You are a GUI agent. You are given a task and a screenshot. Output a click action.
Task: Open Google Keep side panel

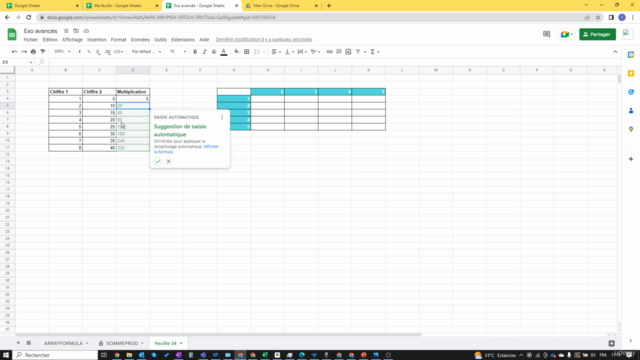coord(631,73)
